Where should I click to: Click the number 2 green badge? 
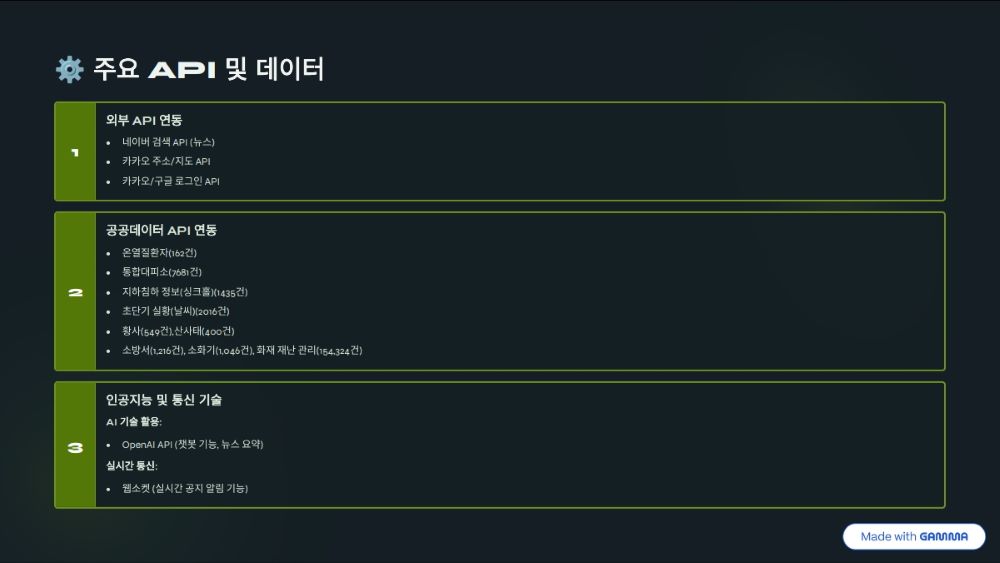click(x=75, y=292)
